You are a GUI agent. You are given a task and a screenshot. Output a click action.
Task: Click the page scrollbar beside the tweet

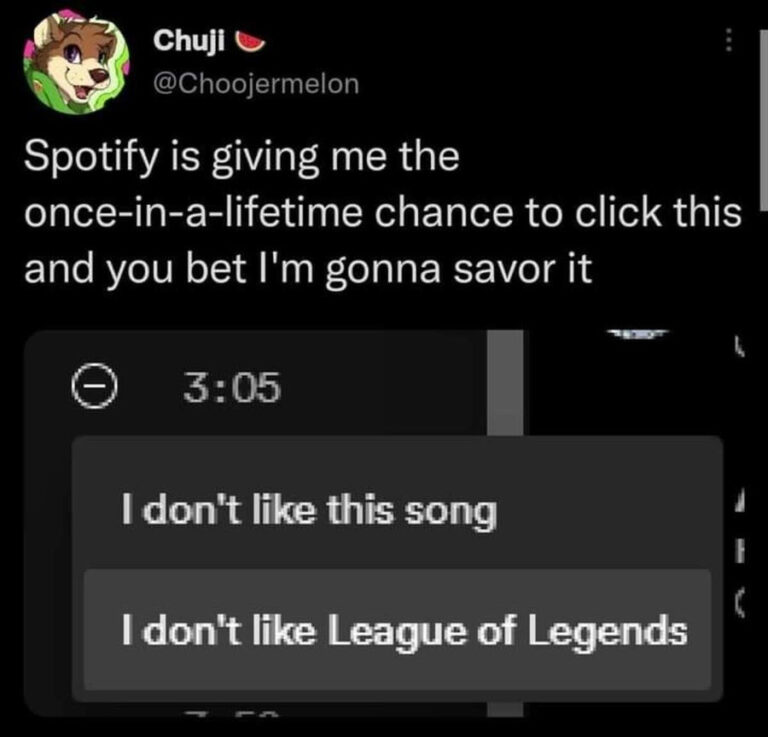764,120
